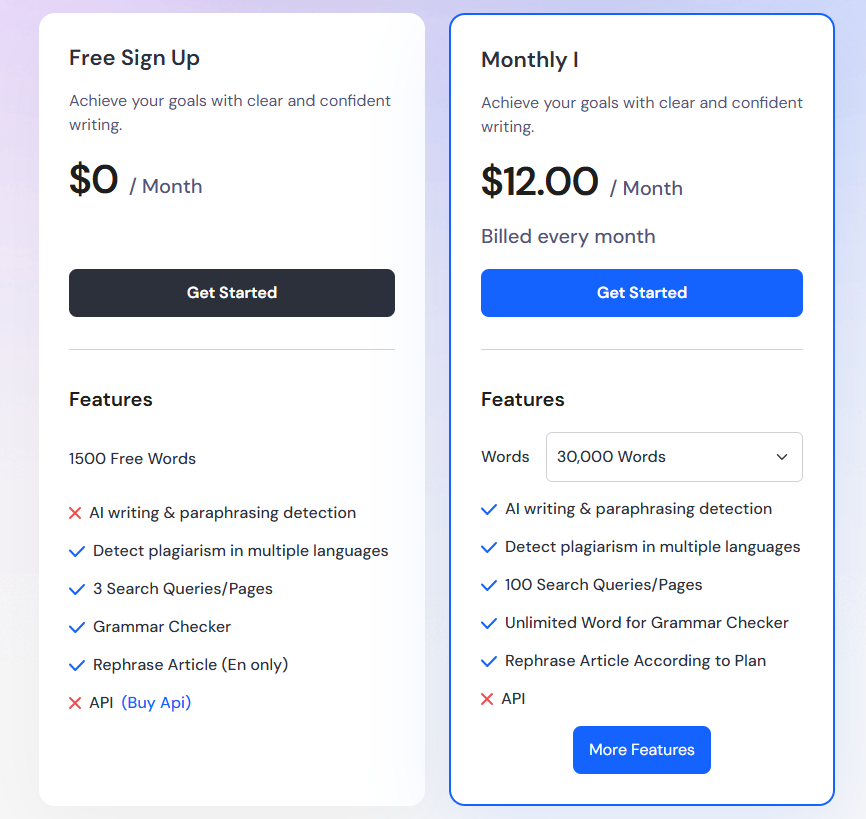
Task: Click the checkmark beside Rephrase Article (En only)
Action: click(77, 665)
